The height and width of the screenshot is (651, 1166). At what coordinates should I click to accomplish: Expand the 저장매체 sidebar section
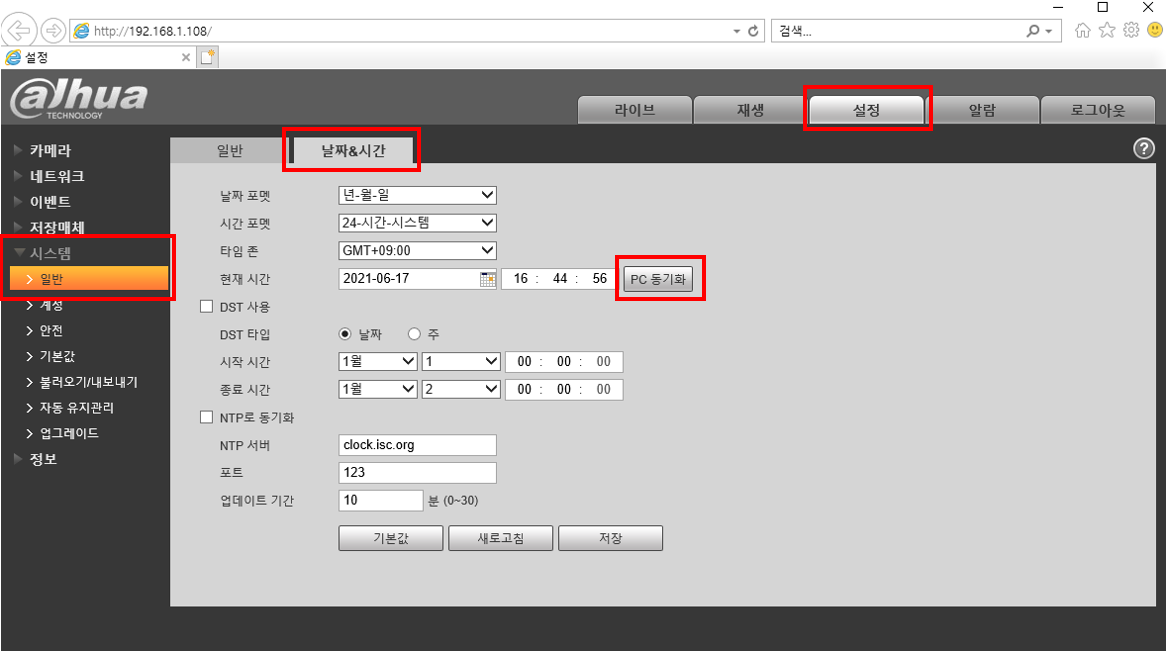click(57, 228)
